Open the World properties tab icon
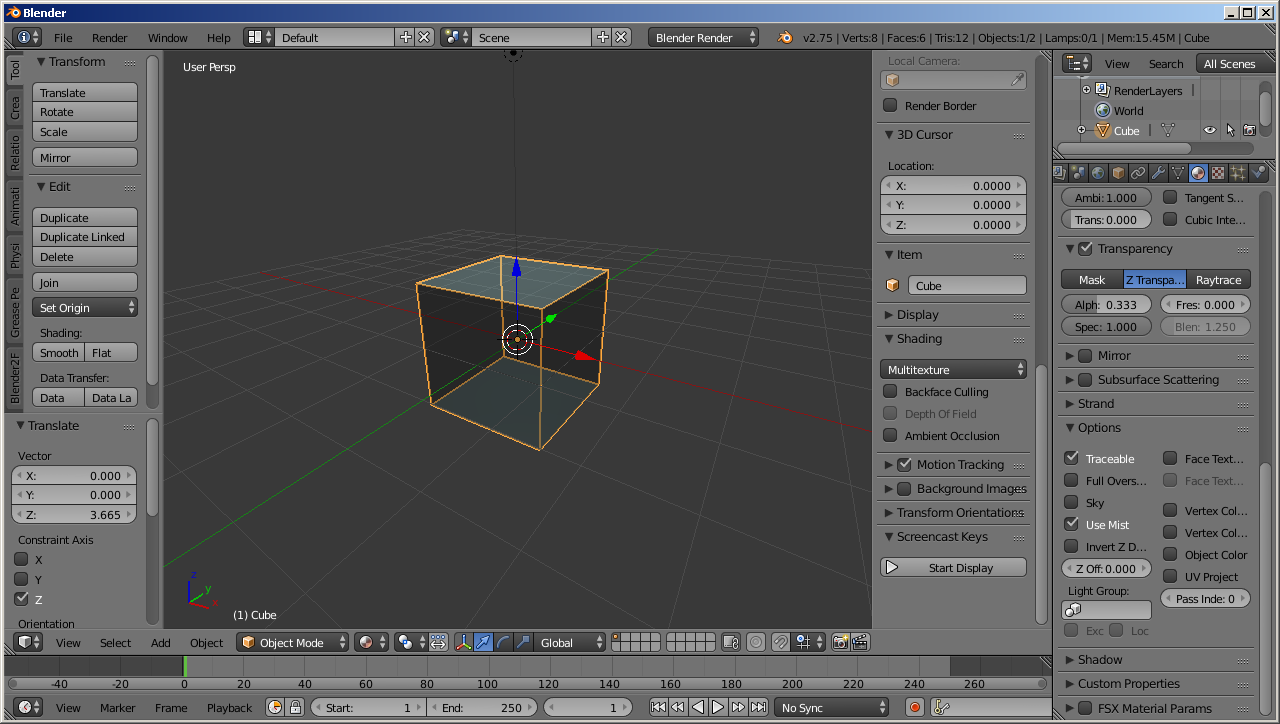The image size is (1280, 724). click(1098, 173)
